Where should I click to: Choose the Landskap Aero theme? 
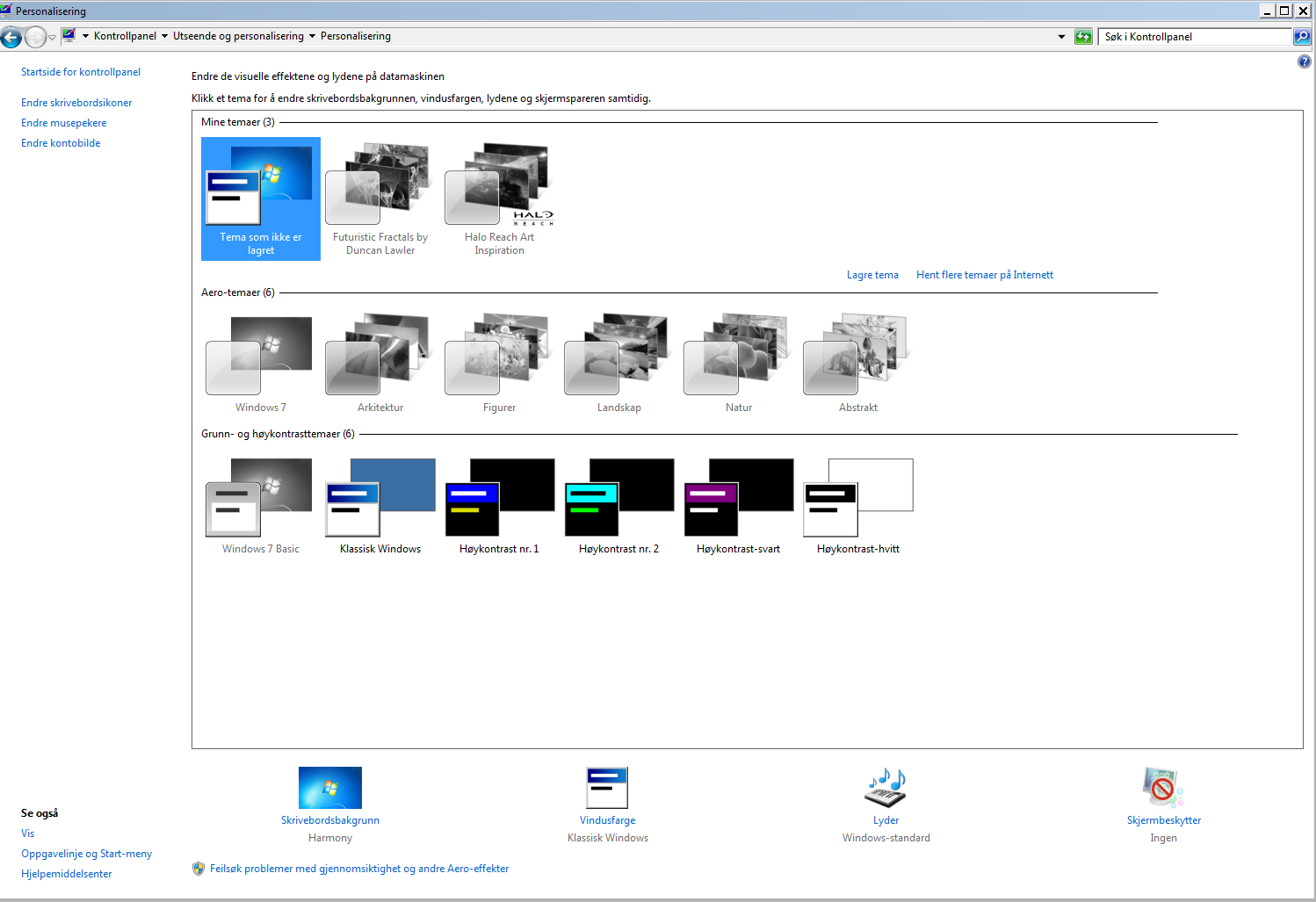point(619,363)
